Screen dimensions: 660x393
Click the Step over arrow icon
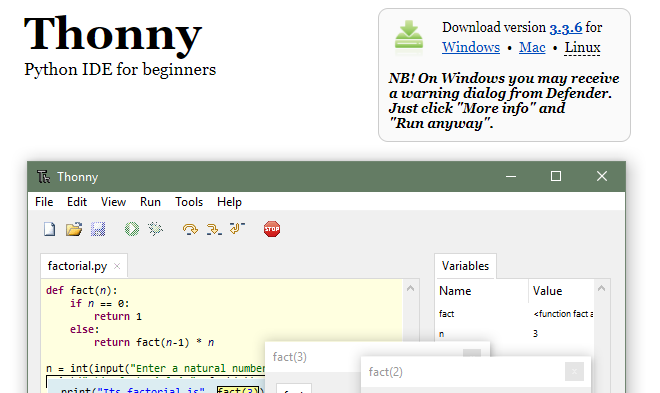[190, 229]
